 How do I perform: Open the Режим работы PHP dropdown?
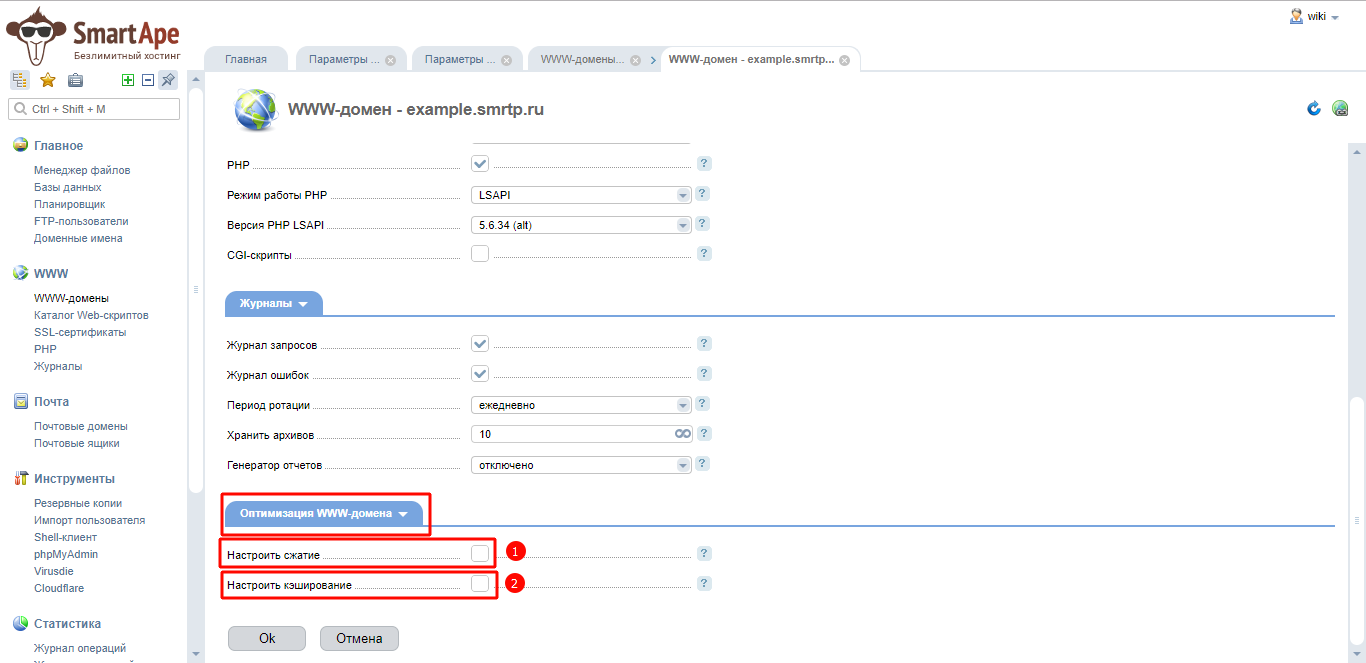[x=581, y=195]
